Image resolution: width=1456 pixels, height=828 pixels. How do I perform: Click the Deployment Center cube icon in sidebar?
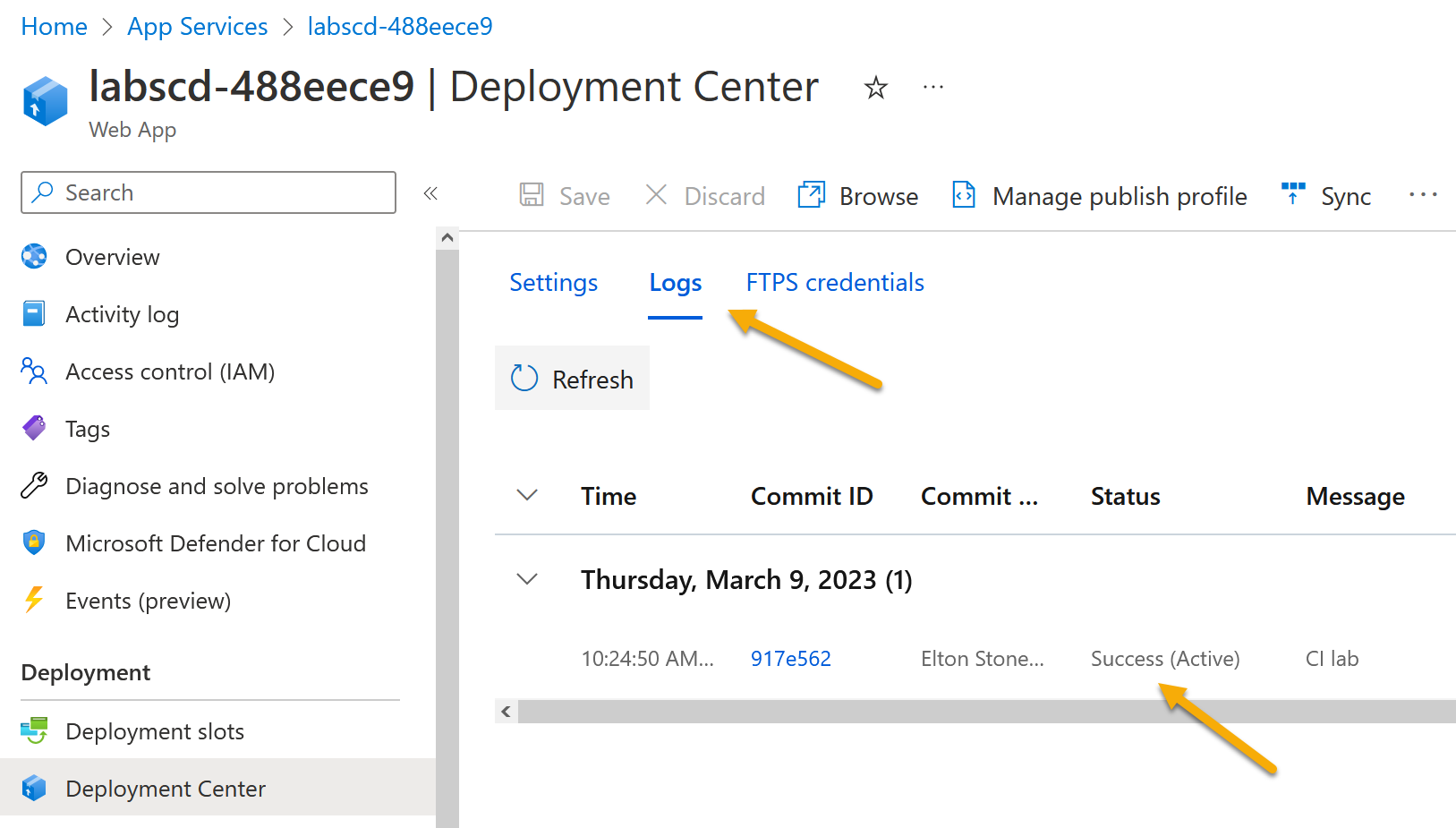click(34, 788)
